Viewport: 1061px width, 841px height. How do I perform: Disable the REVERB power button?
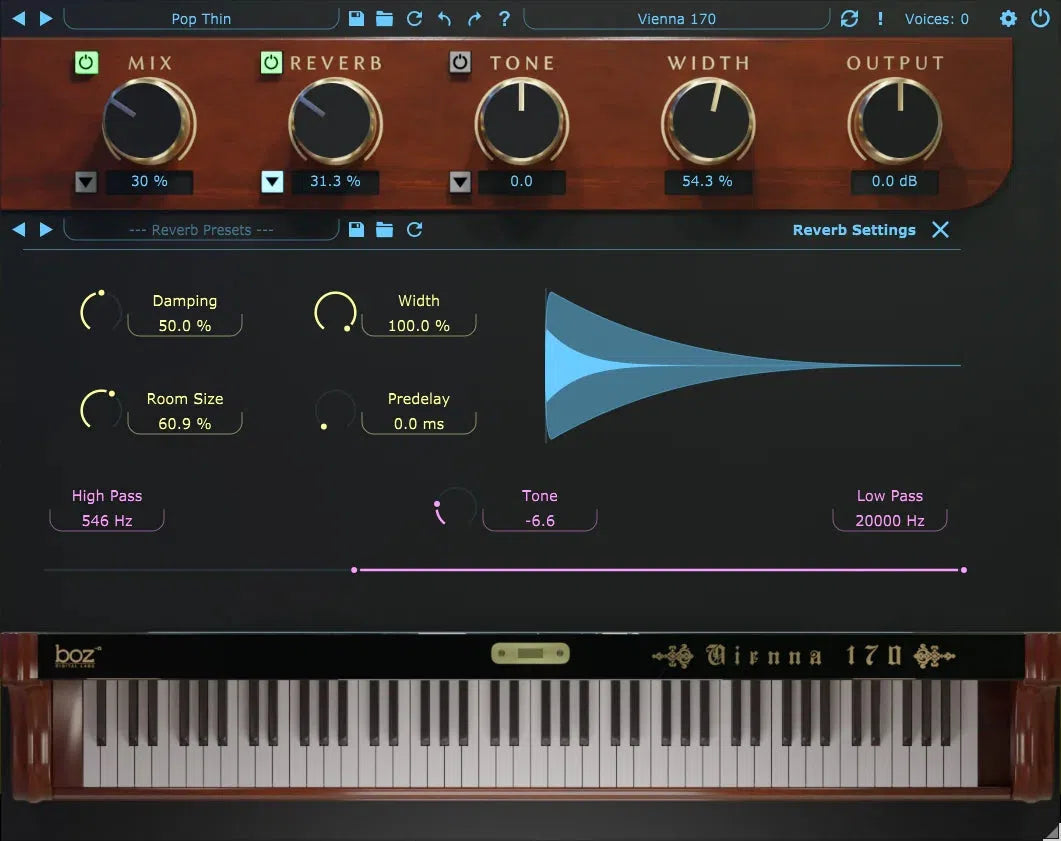271,63
